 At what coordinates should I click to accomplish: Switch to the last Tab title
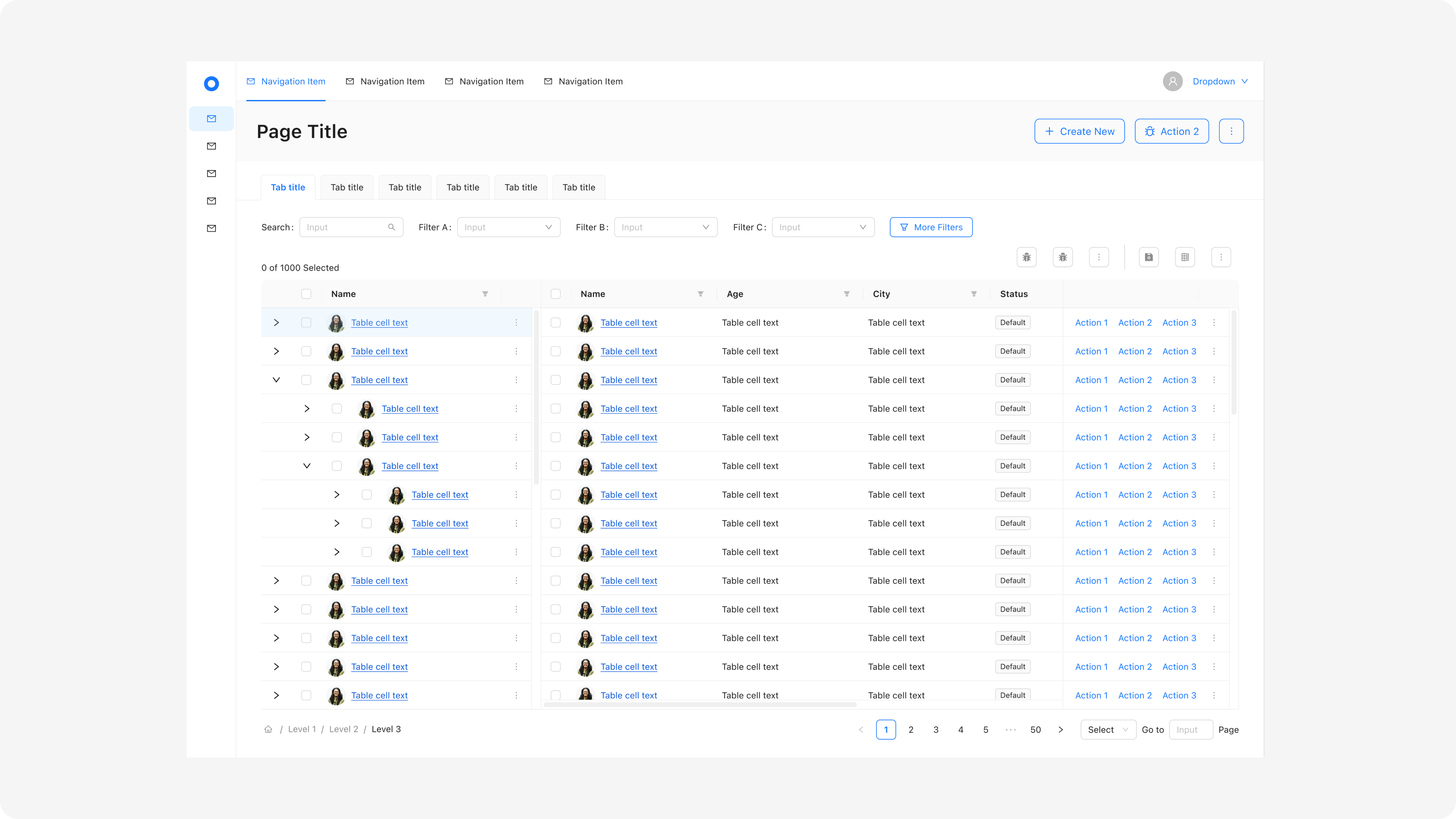579,188
